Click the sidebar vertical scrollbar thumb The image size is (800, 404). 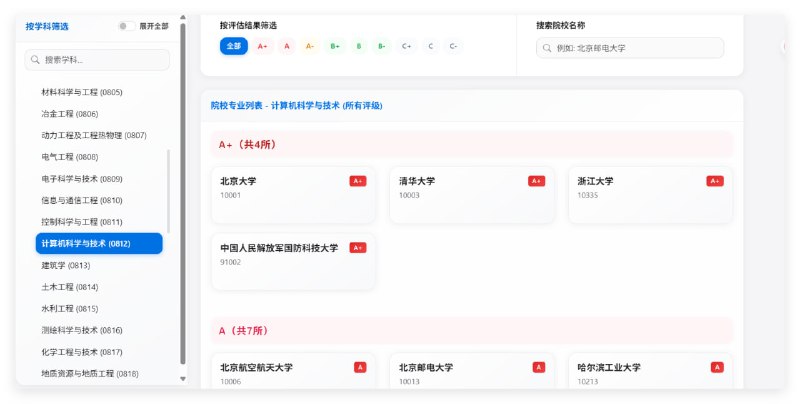183,194
